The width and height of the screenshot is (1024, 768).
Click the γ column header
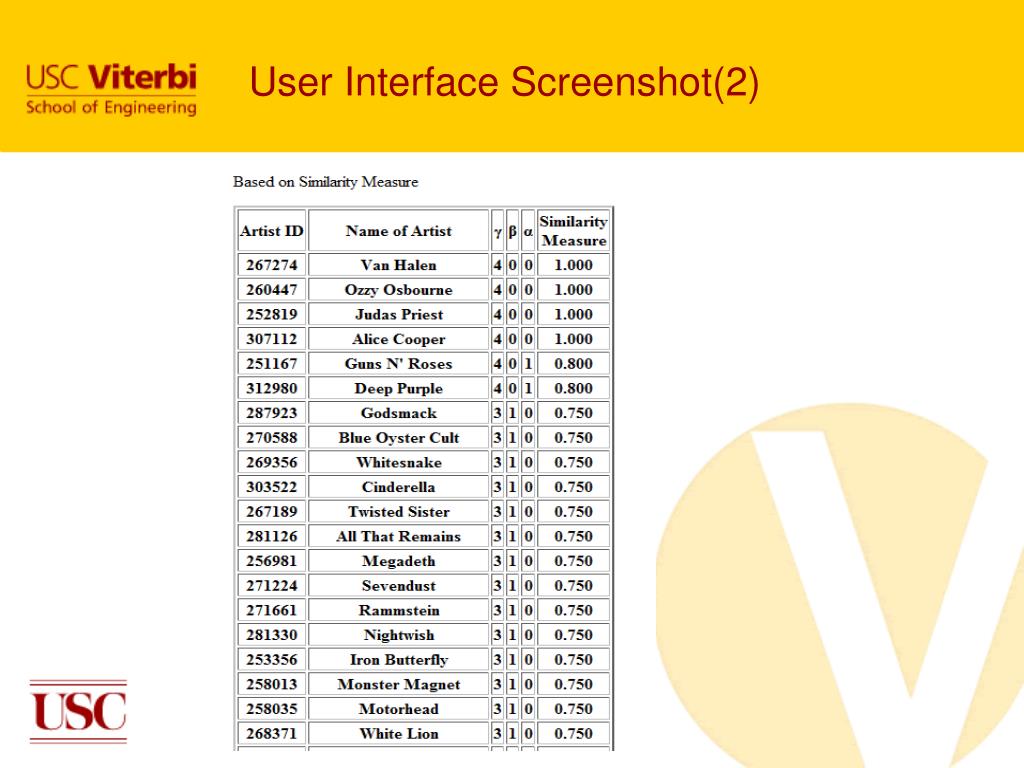(x=498, y=231)
